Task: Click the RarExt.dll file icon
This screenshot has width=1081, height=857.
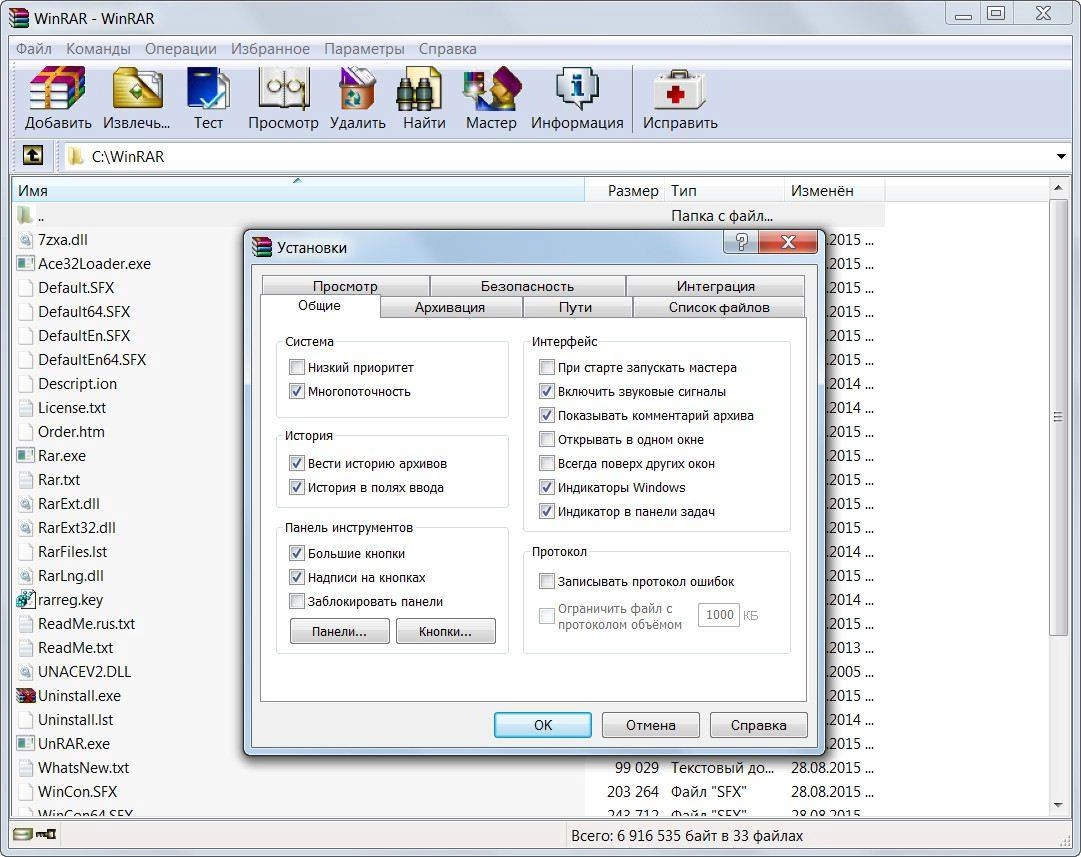Action: pos(26,504)
